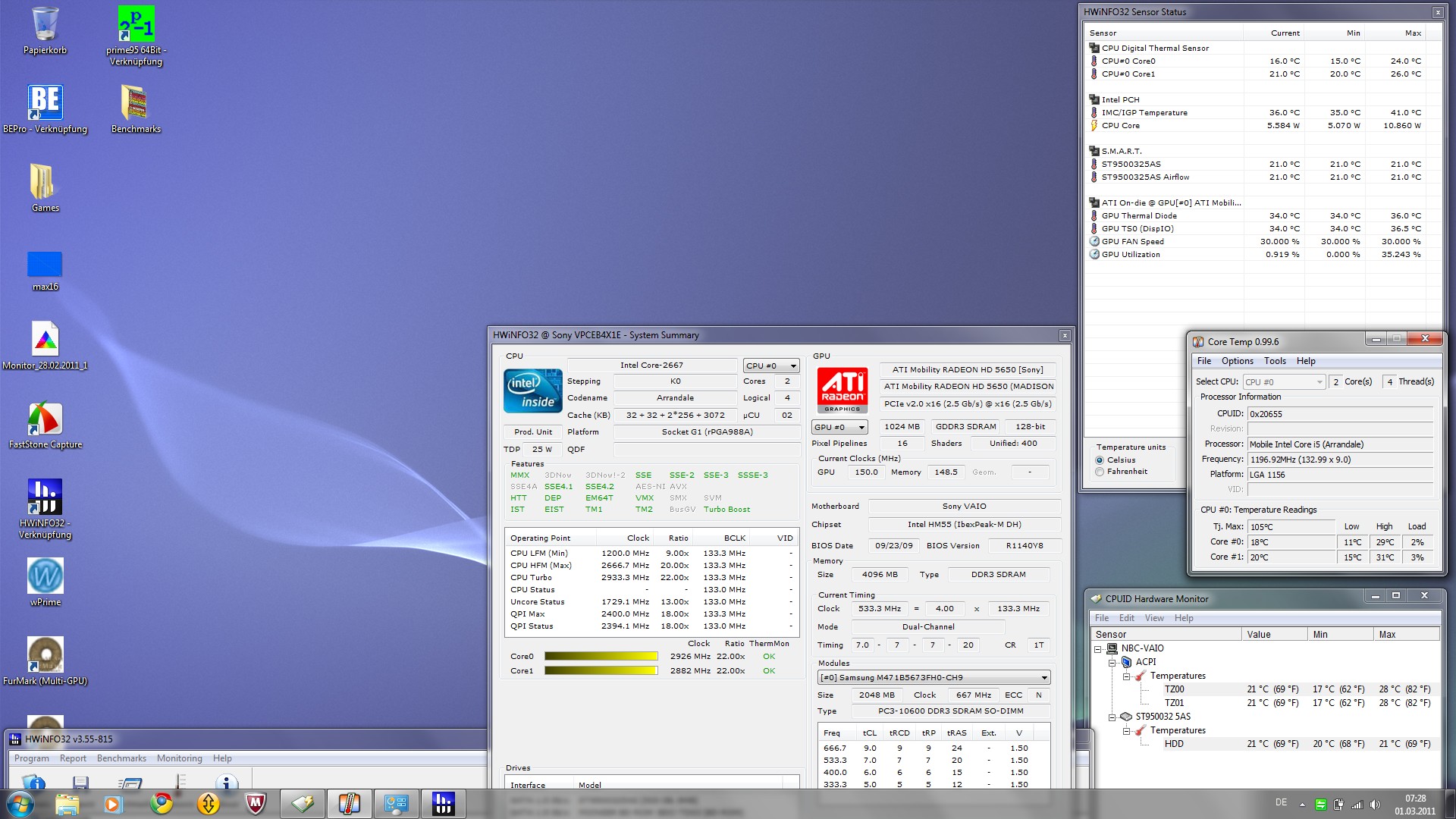This screenshot has height=819, width=1456.
Task: Click the Intel inside logo in System Summary
Action: coord(533,391)
